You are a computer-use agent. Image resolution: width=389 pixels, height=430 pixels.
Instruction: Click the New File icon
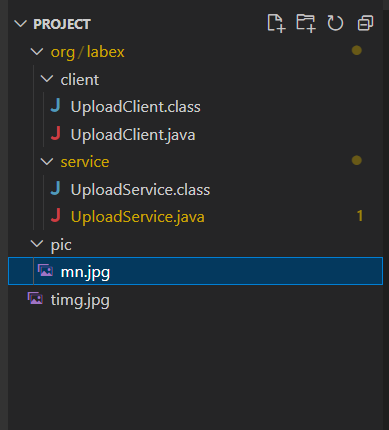[x=276, y=23]
